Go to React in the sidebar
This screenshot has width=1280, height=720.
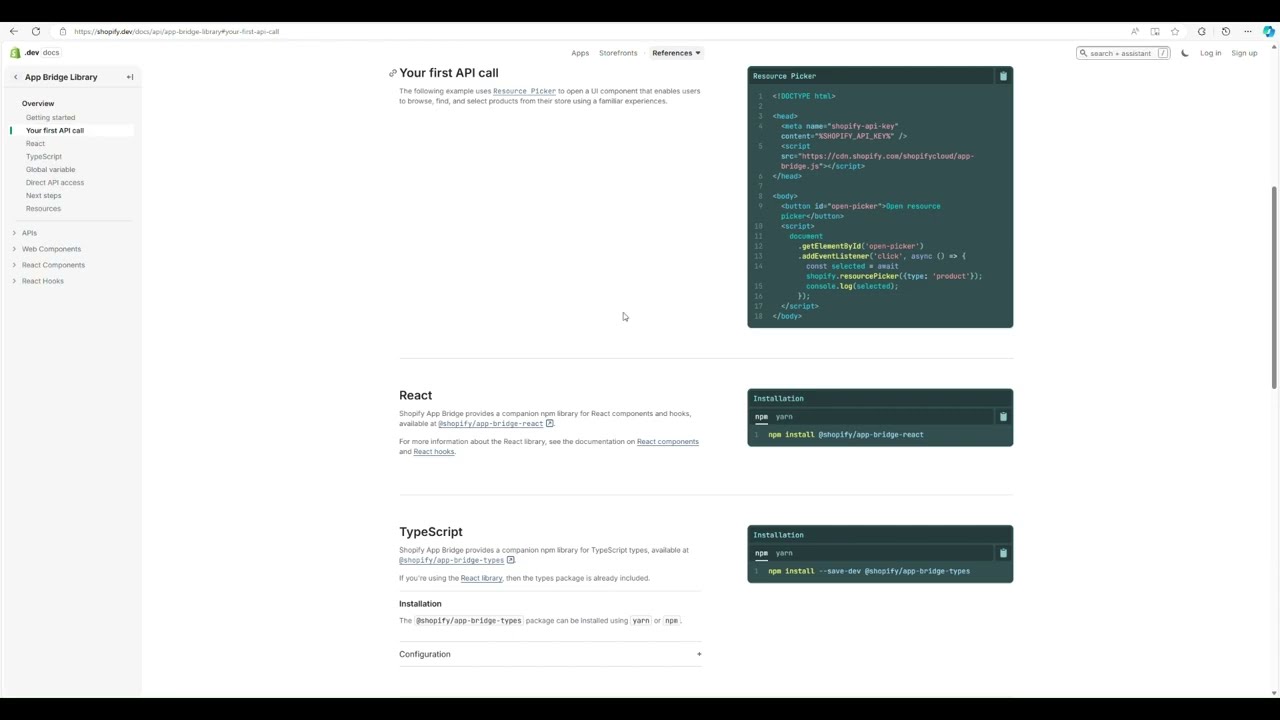tap(35, 143)
